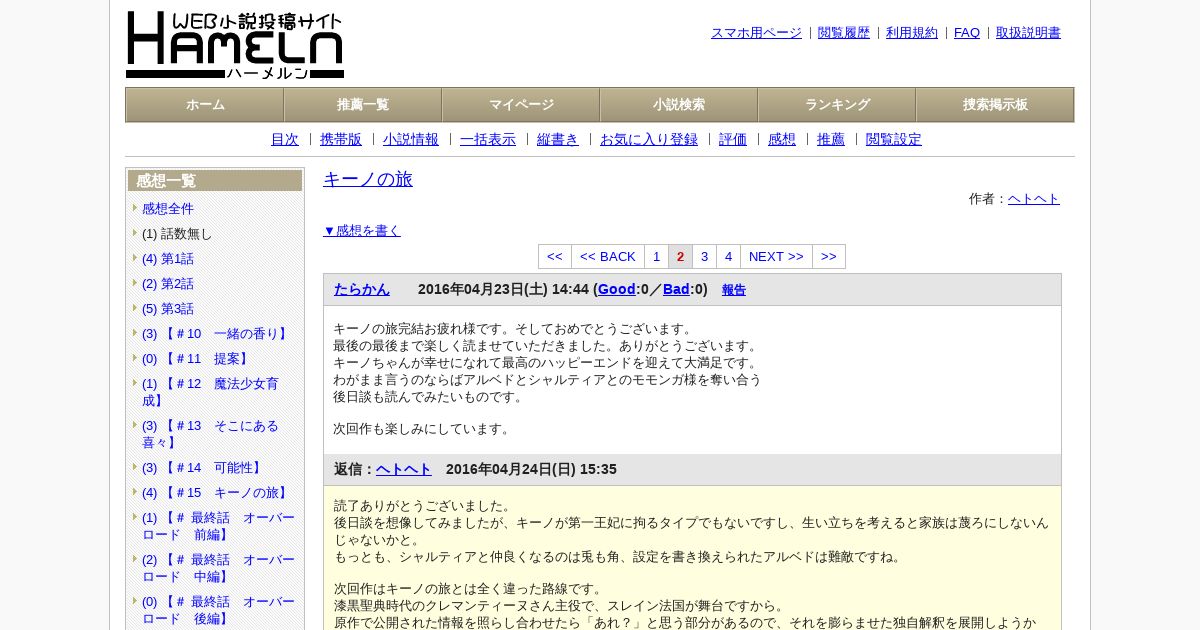Open 閲覧履歴 in the header
The width and height of the screenshot is (1200, 630).
tap(844, 33)
